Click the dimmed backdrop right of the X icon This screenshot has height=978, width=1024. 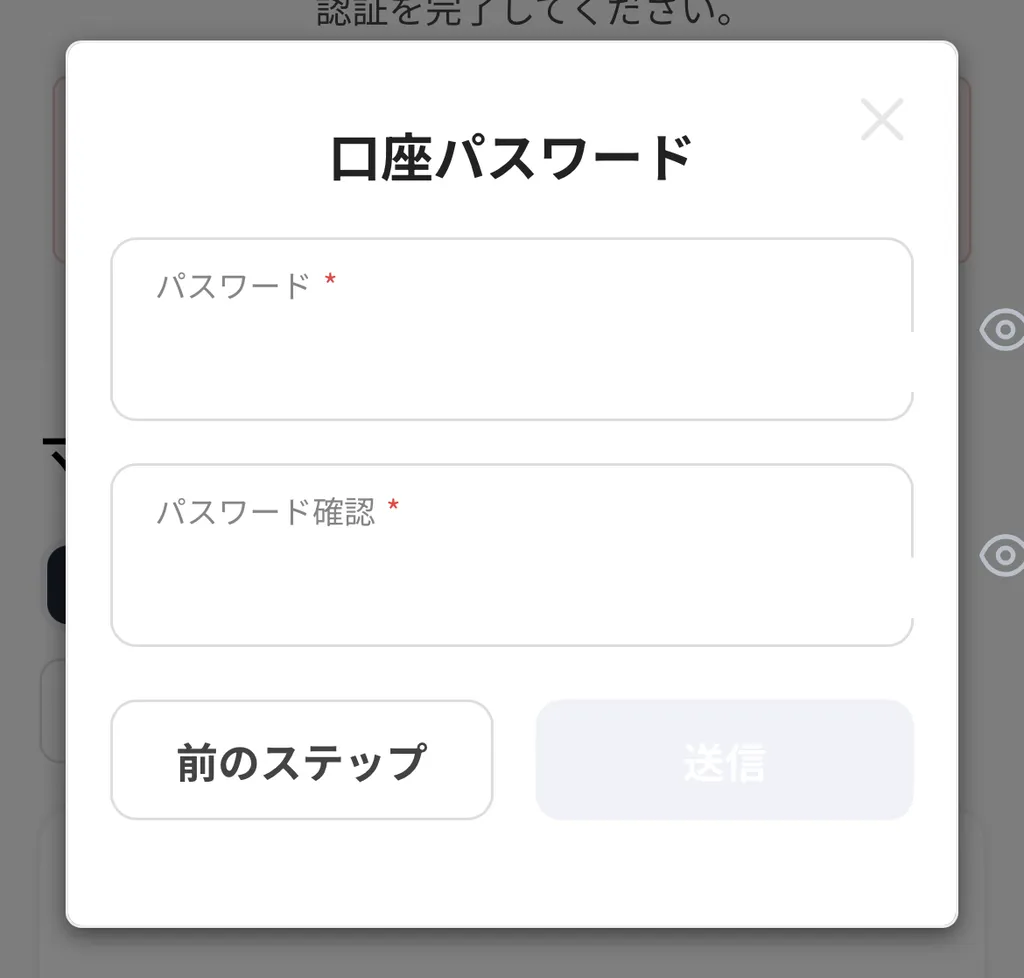pyautogui.click(x=990, y=120)
